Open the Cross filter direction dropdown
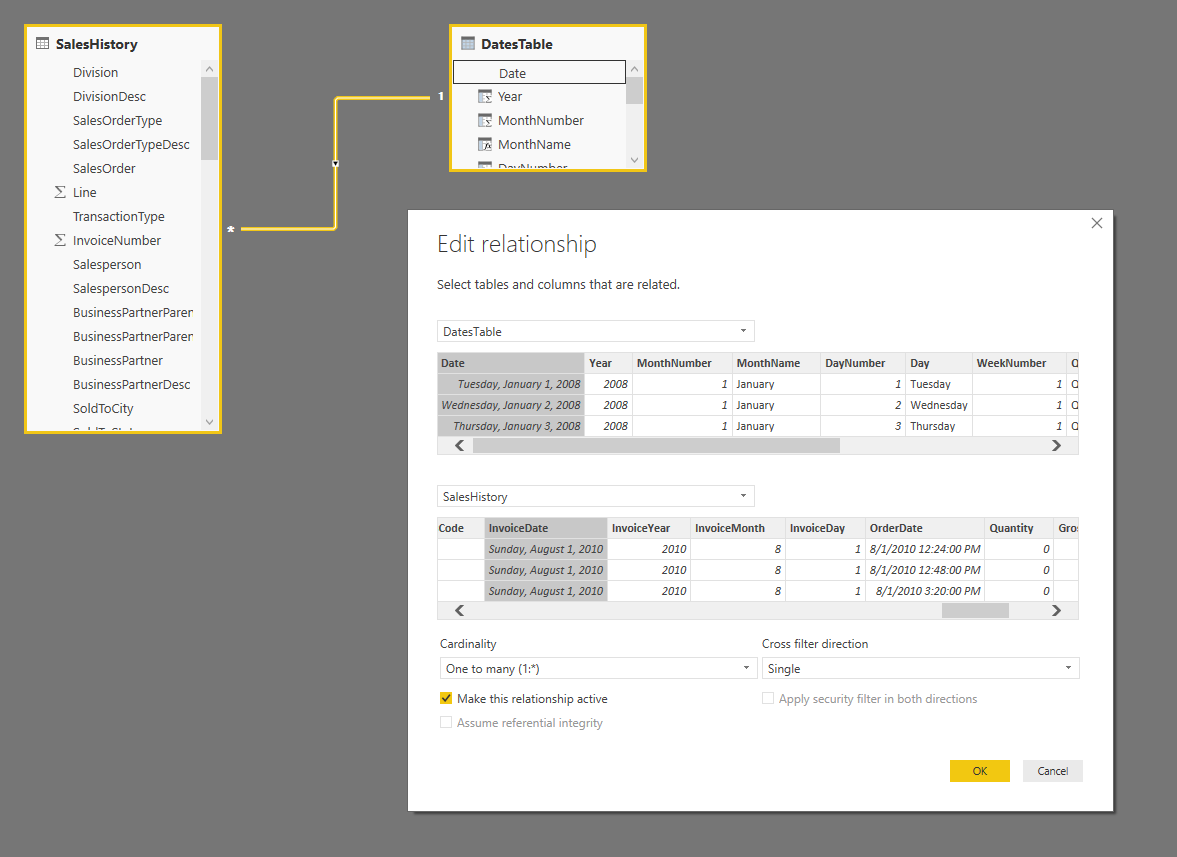This screenshot has width=1177, height=857. pos(920,668)
